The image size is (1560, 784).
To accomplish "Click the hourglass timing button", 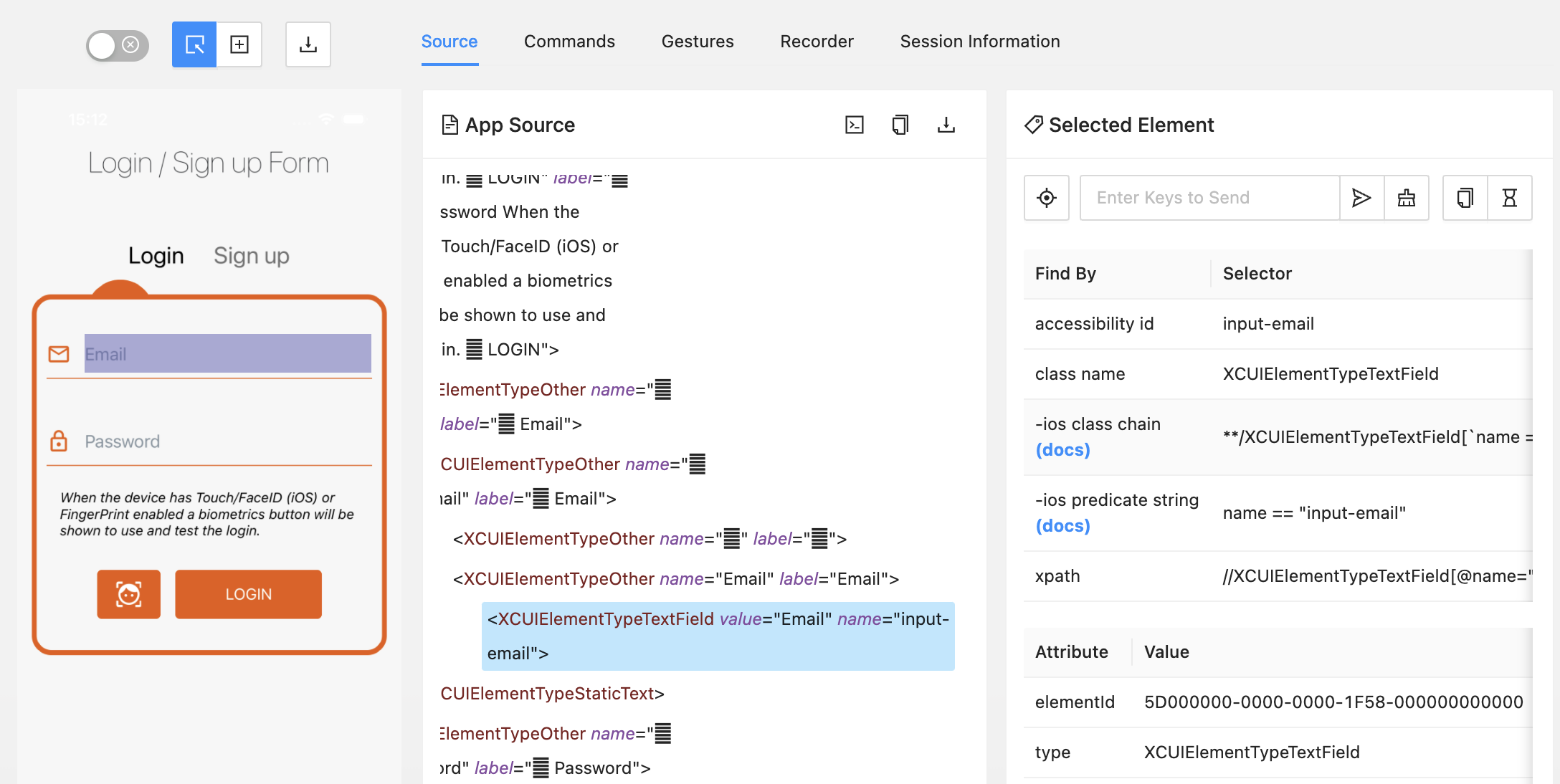I will point(1510,198).
